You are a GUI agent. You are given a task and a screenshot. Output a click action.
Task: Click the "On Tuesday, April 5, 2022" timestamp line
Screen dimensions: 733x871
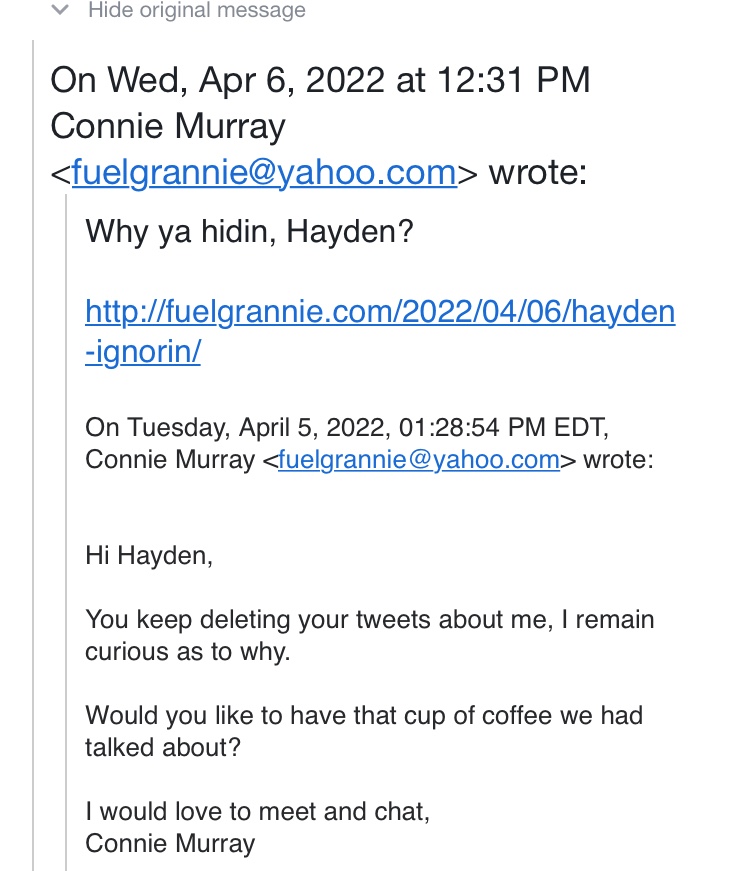coord(347,428)
